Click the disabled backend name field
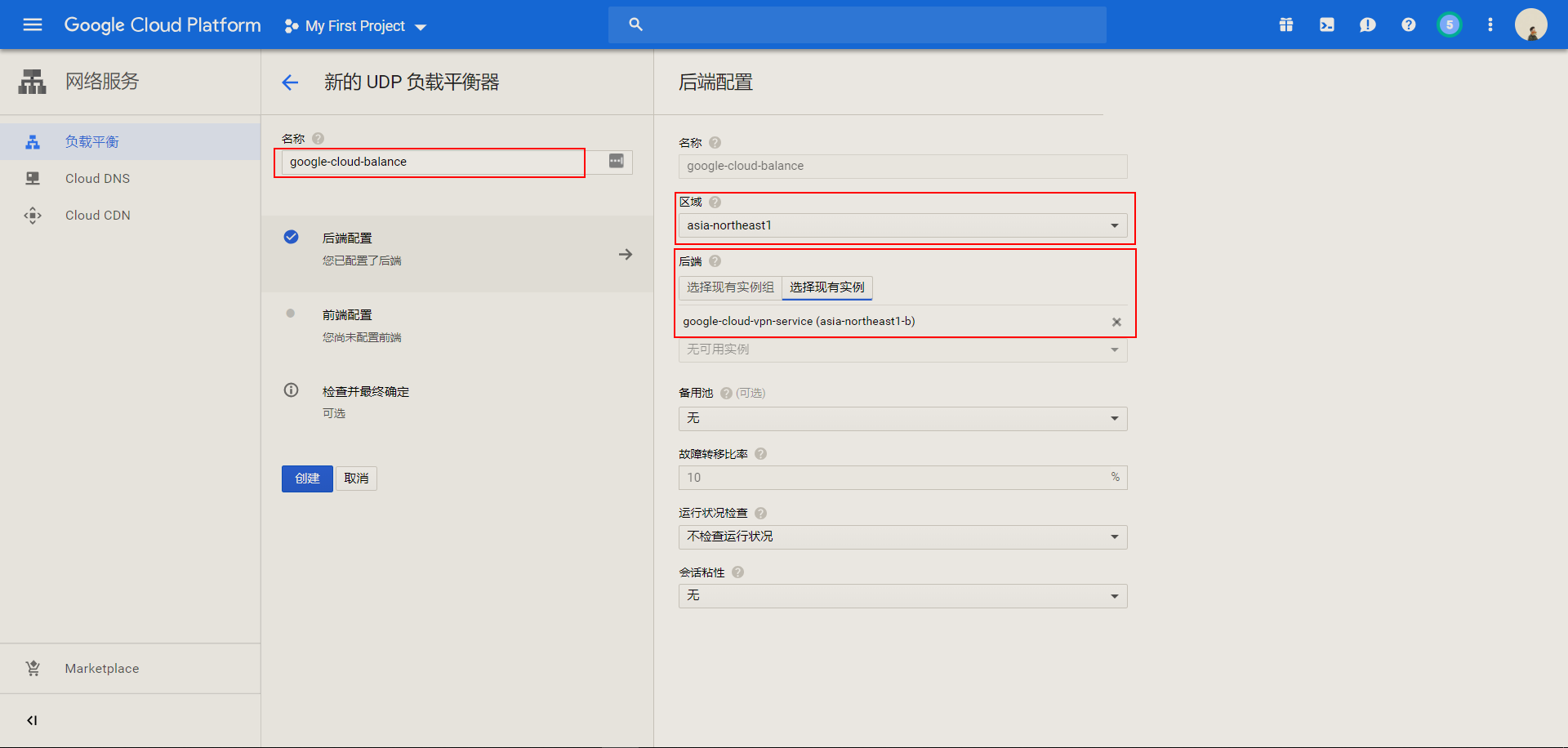This screenshot has width=1568, height=748. coord(902,167)
